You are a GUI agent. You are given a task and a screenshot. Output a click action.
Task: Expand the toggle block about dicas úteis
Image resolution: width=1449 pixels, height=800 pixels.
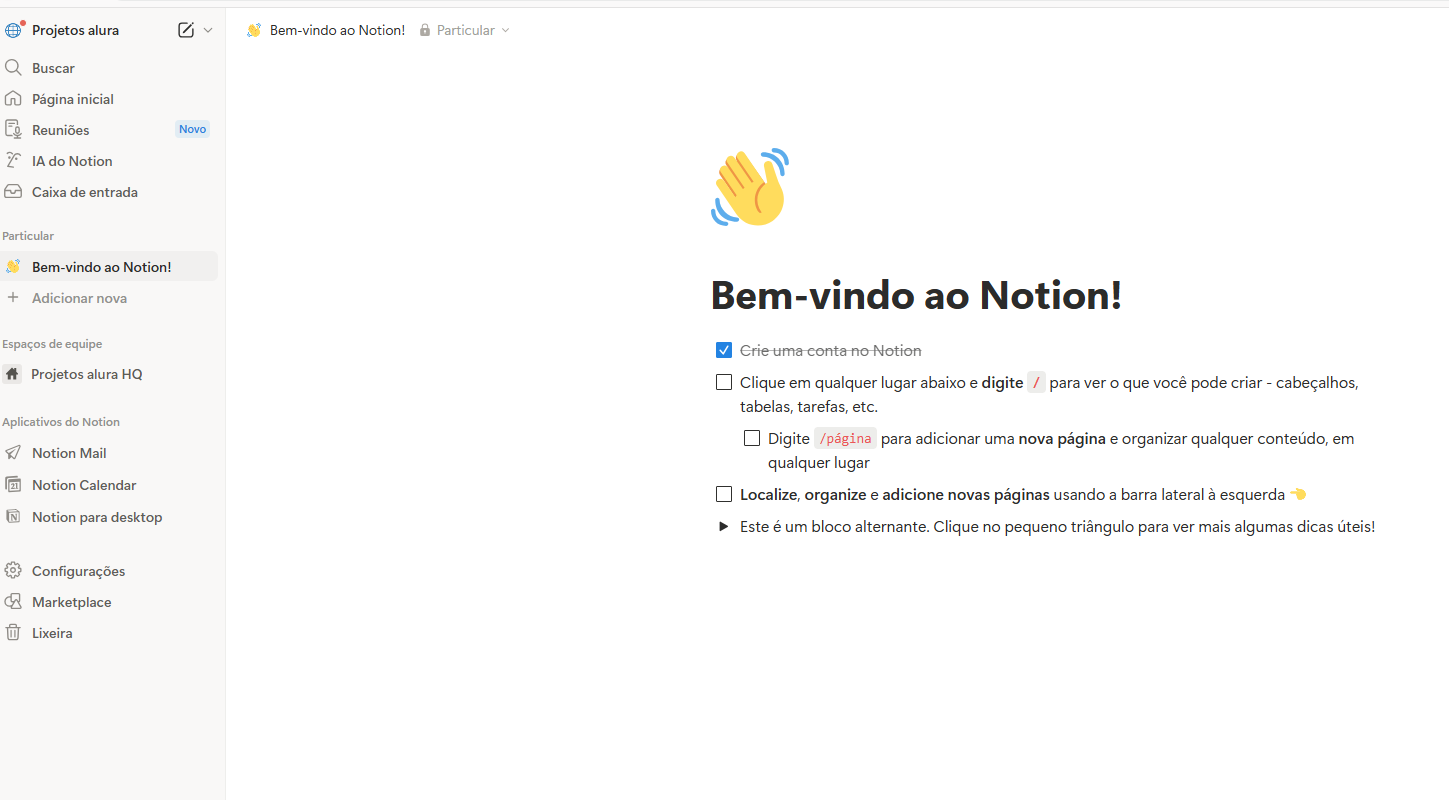723,525
